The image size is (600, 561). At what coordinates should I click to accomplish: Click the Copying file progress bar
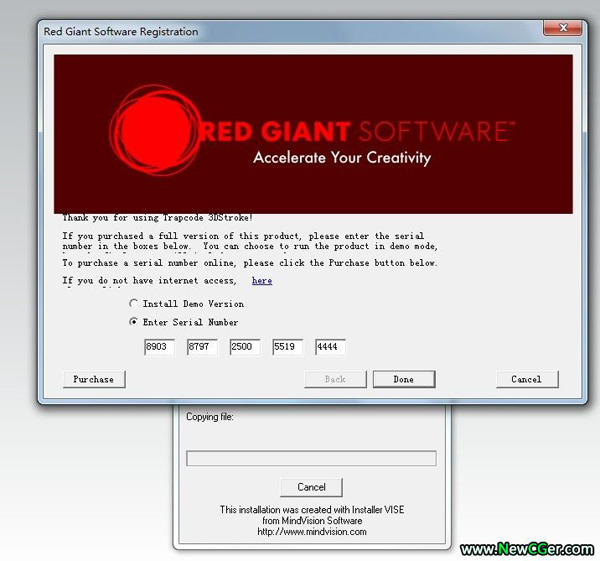311,458
